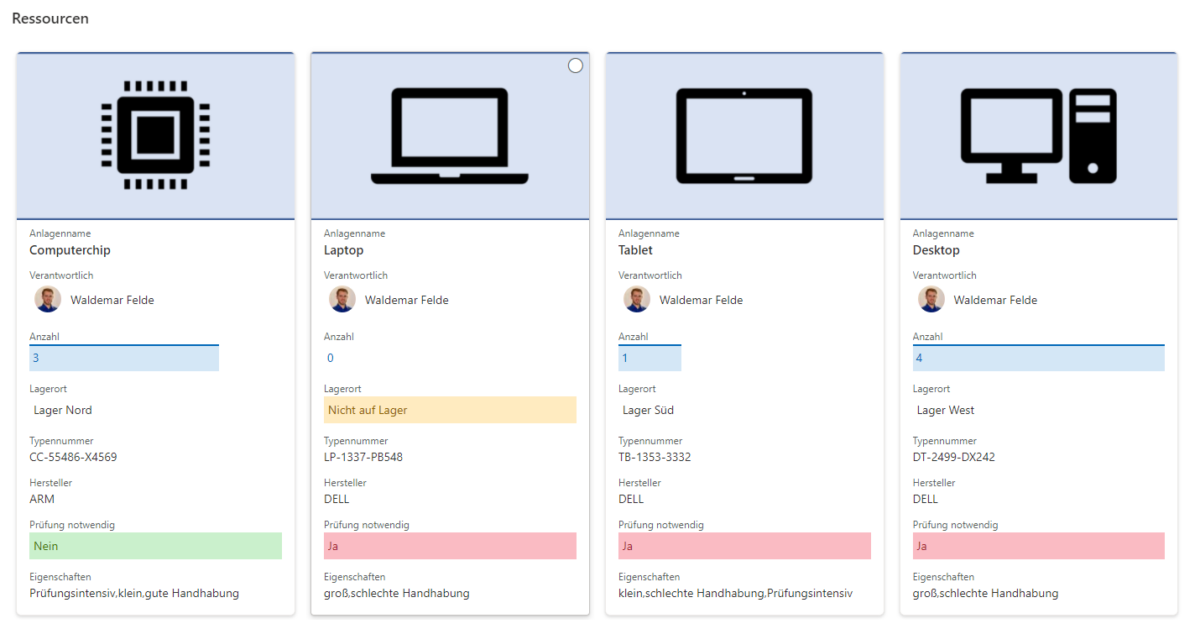Click Waldemar Felde's avatar on the Tablet card
This screenshot has height=629, width=1200.
pos(636,299)
